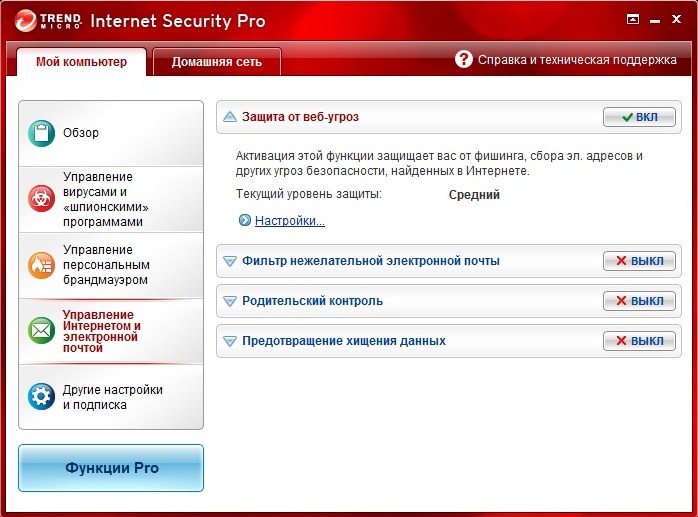The height and width of the screenshot is (517, 698).
Task: Turn off web threat protection ВКЛ toggle
Action: click(639, 117)
